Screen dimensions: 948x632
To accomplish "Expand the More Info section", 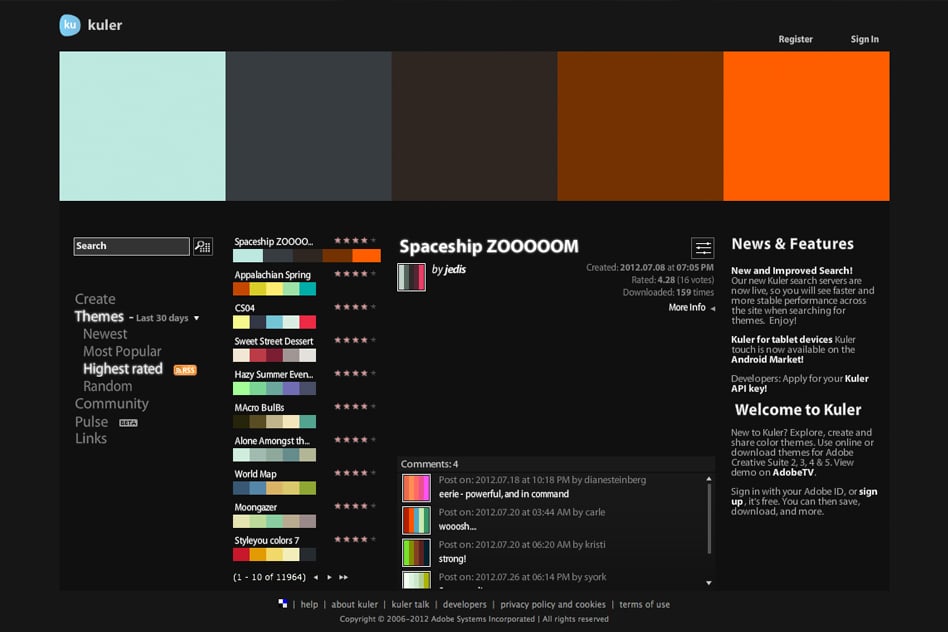I will tap(687, 307).
